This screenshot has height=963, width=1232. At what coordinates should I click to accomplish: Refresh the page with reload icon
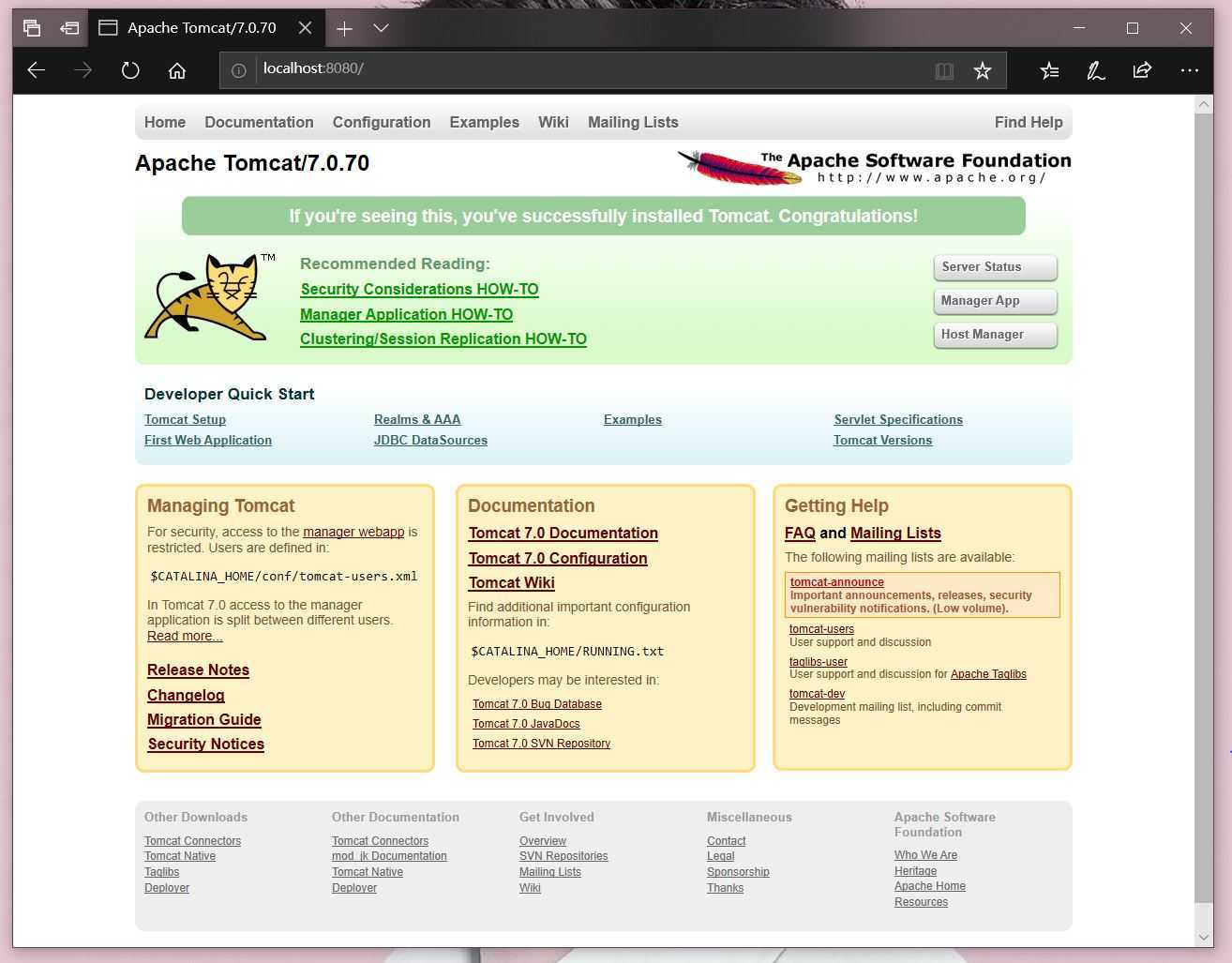point(130,70)
